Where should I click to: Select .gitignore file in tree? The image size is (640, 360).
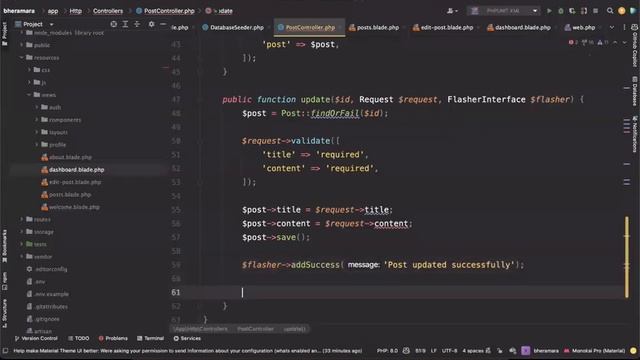(47, 319)
